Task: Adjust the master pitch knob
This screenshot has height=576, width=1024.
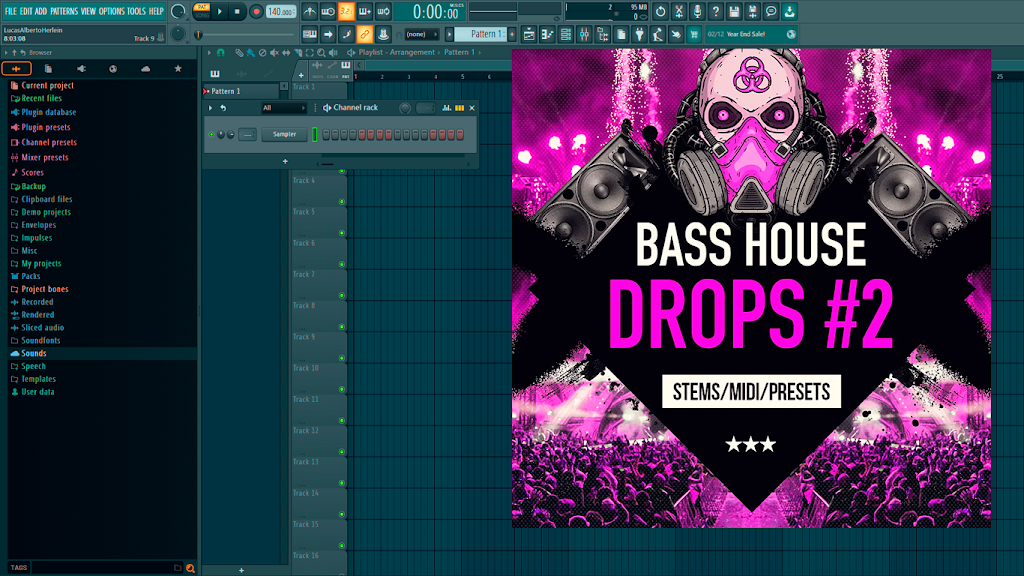Action: pyautogui.click(x=178, y=34)
